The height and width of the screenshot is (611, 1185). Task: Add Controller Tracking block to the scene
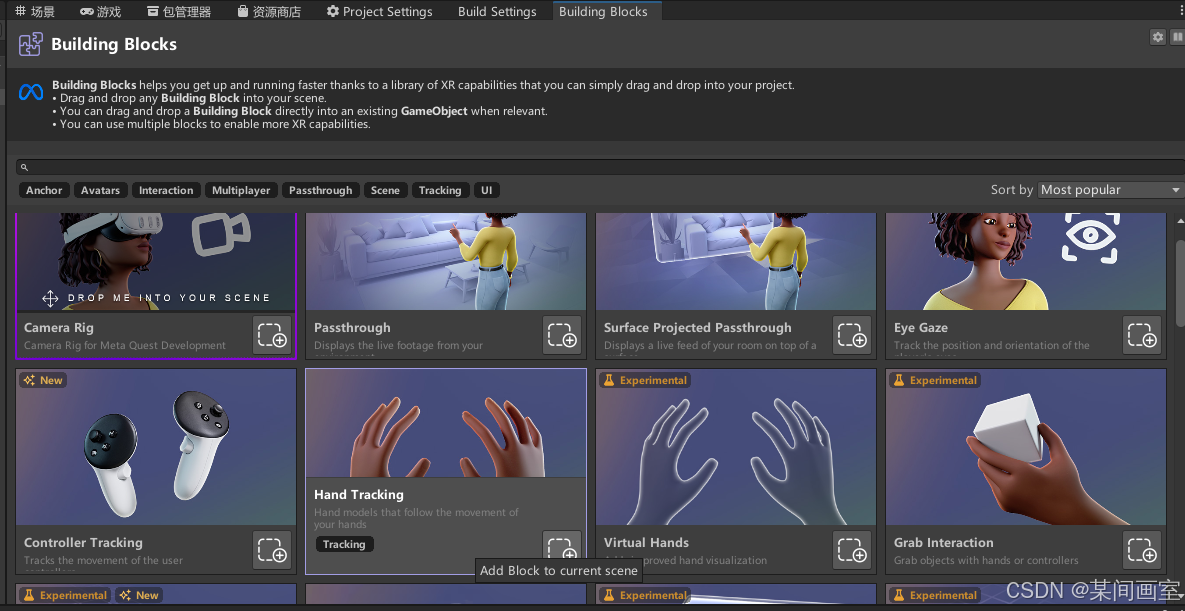pyautogui.click(x=272, y=551)
